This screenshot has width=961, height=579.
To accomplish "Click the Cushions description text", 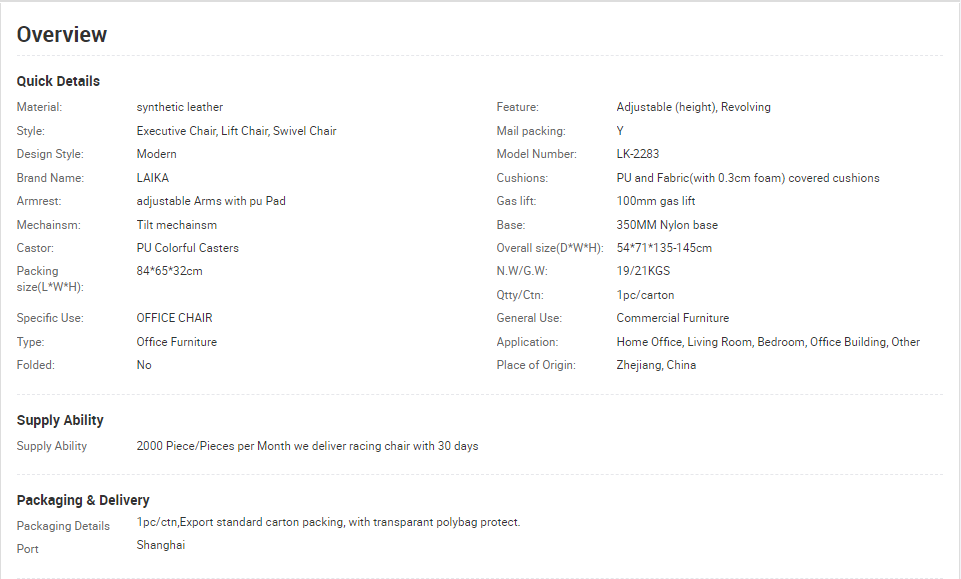I will pyautogui.click(x=748, y=178).
